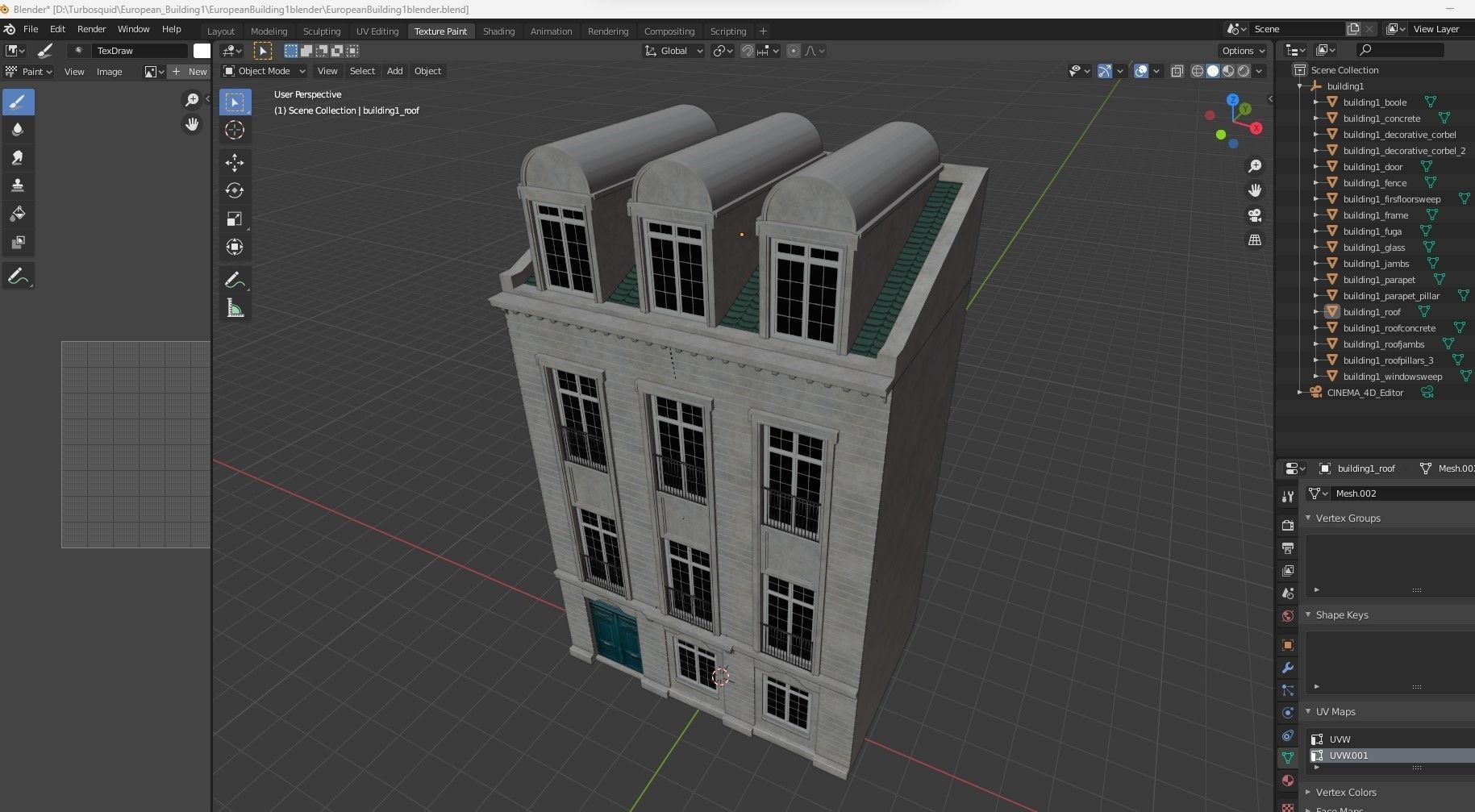Image resolution: width=1475 pixels, height=812 pixels.
Task: Open the shading options dropdown arrow
Action: coord(1259,71)
